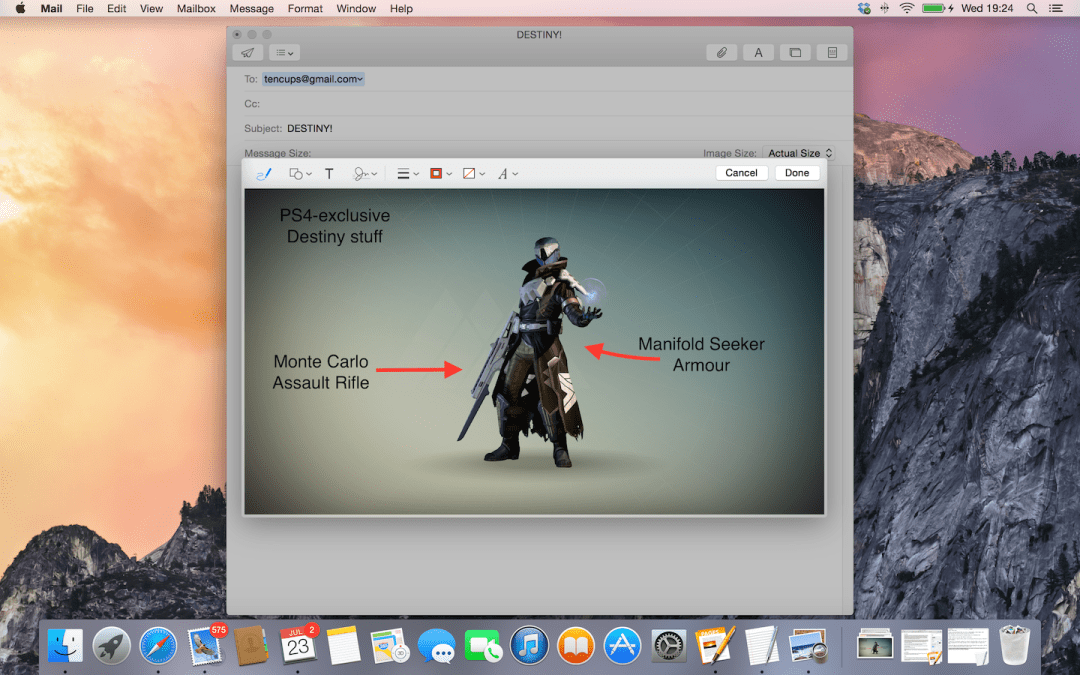The image size is (1080, 675).
Task: Open the line thickness style menu
Action: (x=408, y=174)
